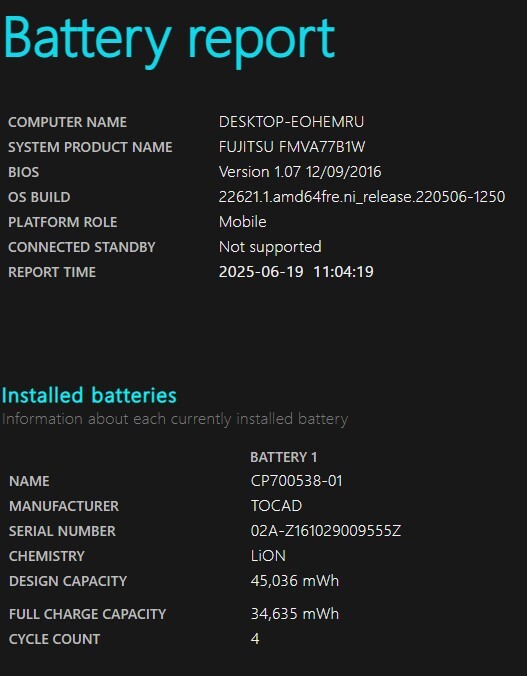The height and width of the screenshot is (676, 527).
Task: Click the Battery report heading
Action: tap(169, 41)
